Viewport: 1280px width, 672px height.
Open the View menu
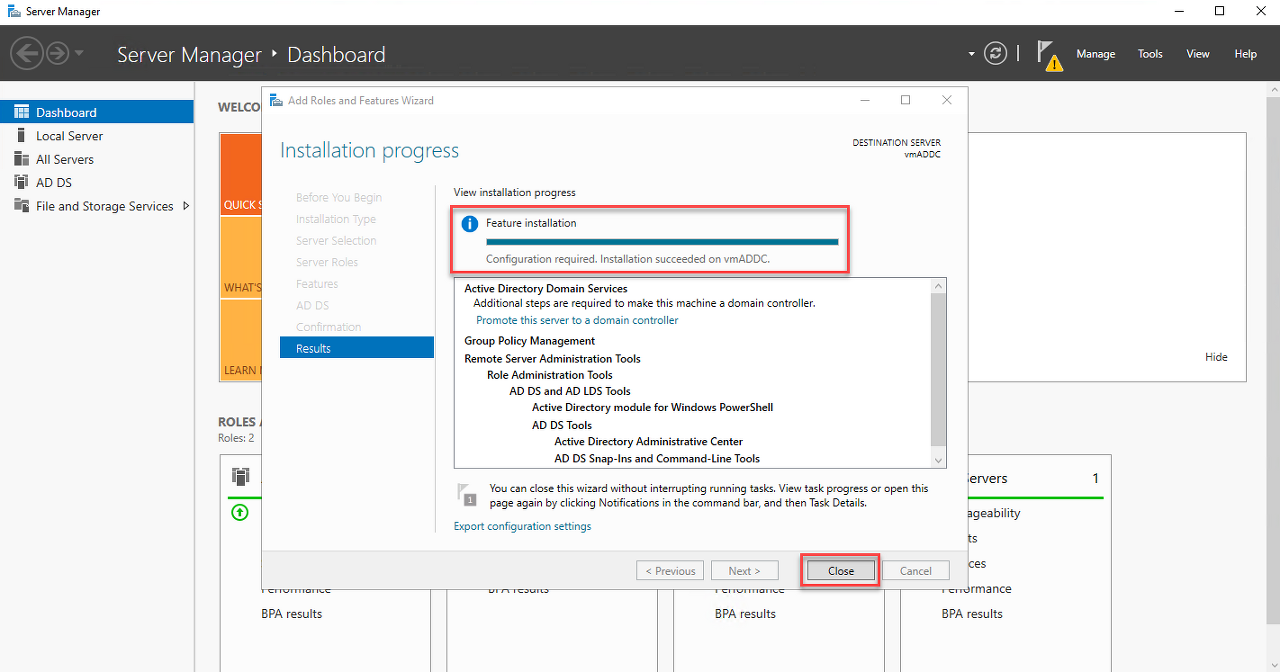[1198, 54]
